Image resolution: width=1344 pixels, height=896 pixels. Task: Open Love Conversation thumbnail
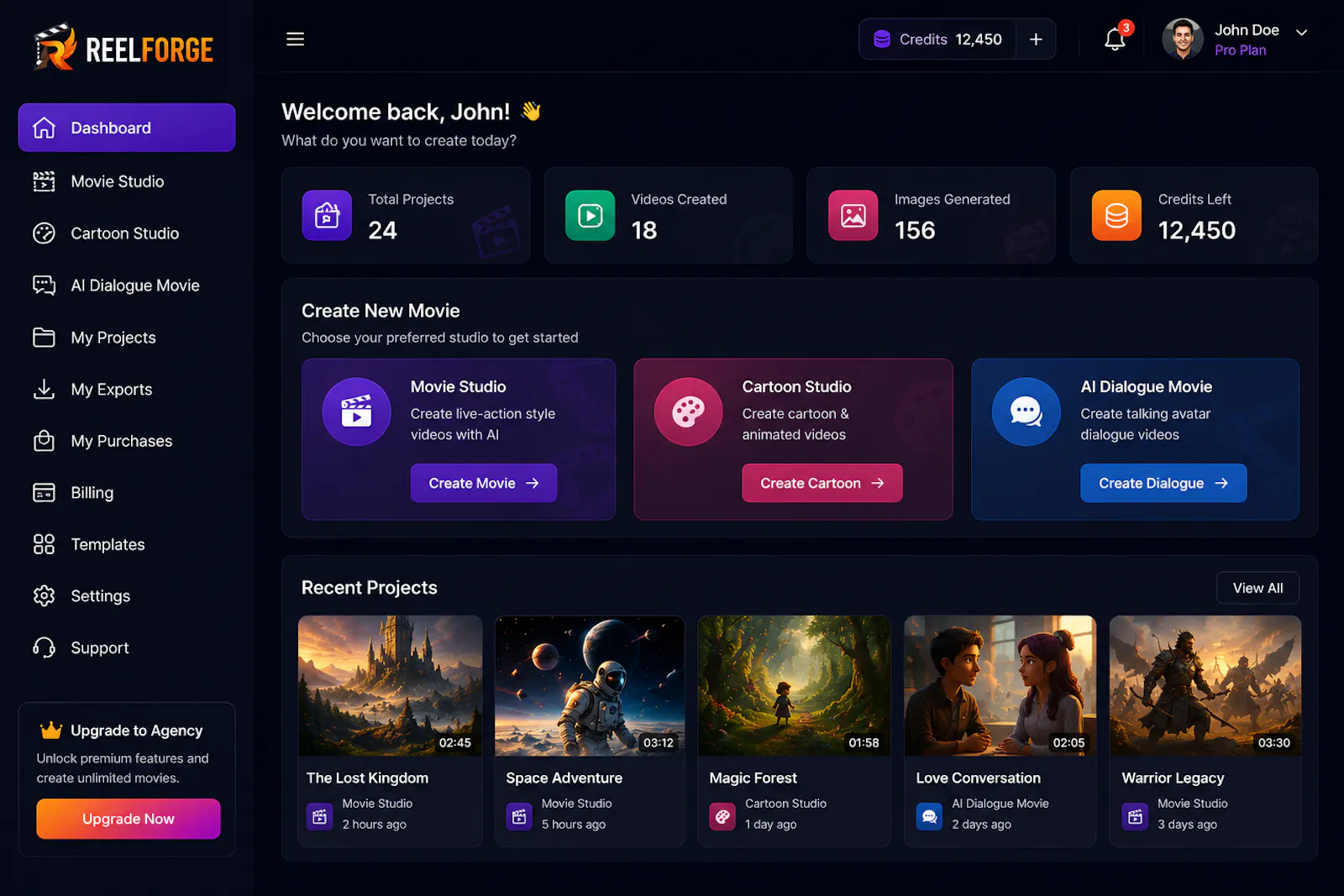1000,686
